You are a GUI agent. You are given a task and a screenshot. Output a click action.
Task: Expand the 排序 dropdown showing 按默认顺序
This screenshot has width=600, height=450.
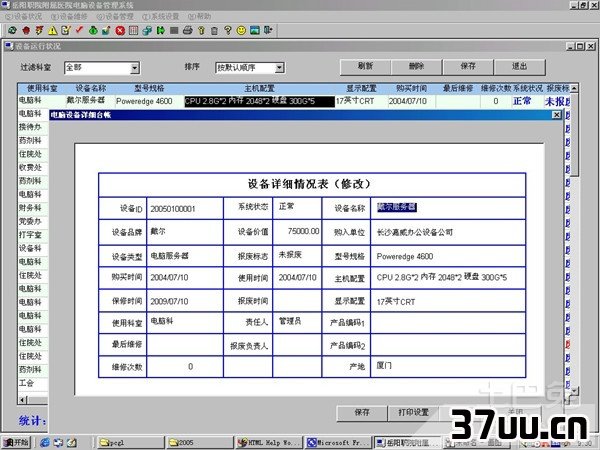click(279, 68)
